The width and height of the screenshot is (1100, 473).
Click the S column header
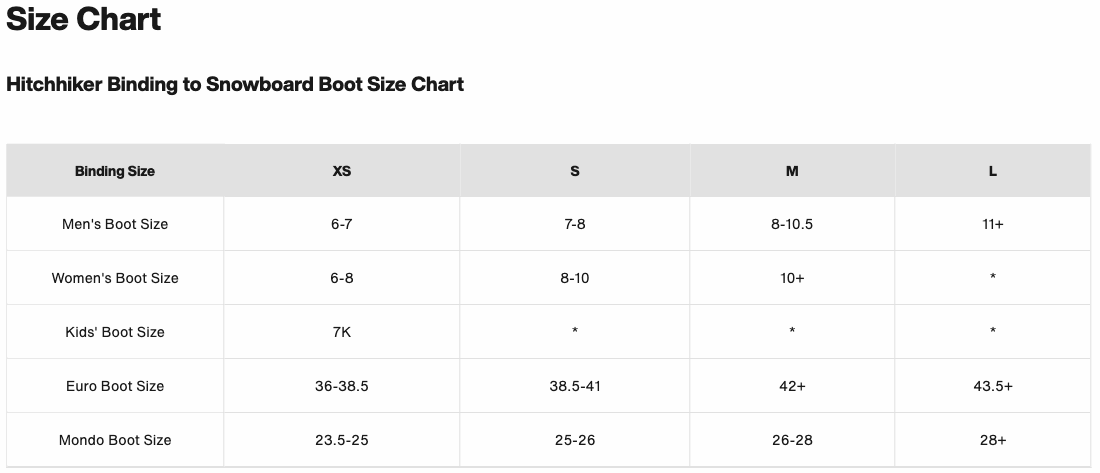[x=575, y=171]
